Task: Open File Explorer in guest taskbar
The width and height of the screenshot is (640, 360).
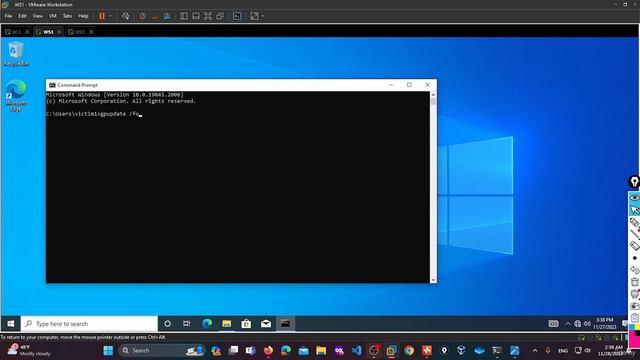Action: (227, 324)
